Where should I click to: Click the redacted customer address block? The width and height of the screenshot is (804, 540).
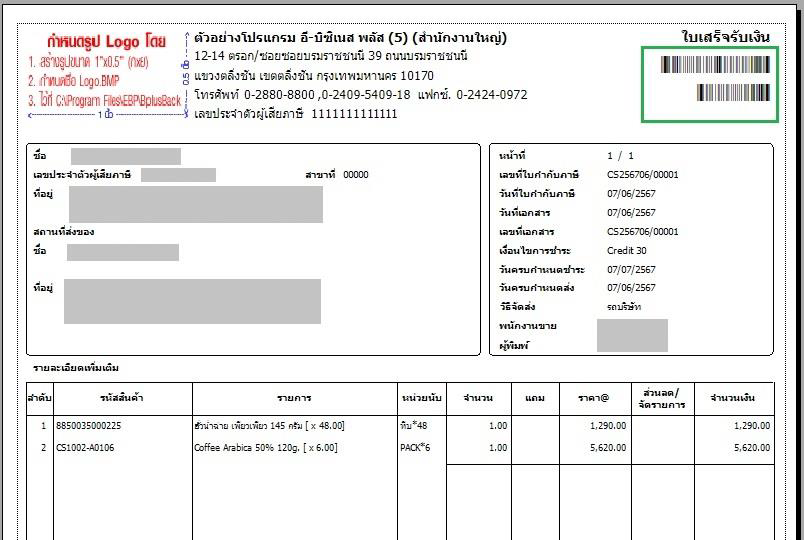click(195, 204)
